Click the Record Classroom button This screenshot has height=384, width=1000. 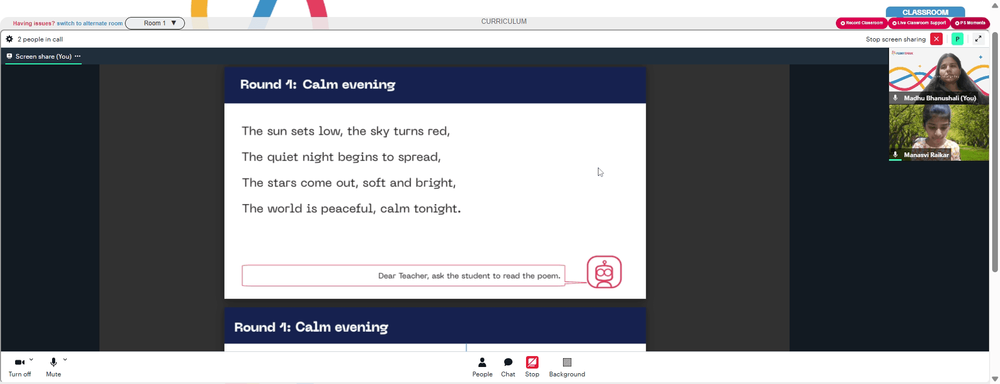[x=862, y=23]
